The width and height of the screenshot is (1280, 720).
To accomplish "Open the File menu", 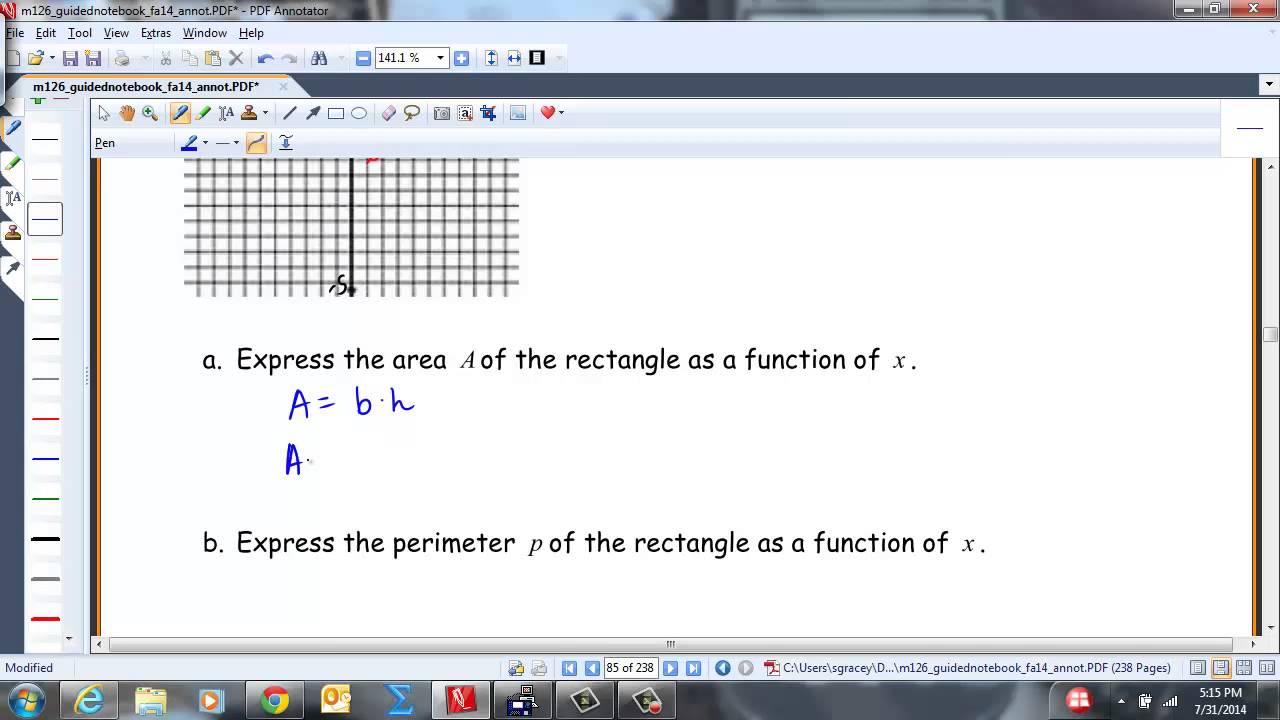I will [x=14, y=33].
